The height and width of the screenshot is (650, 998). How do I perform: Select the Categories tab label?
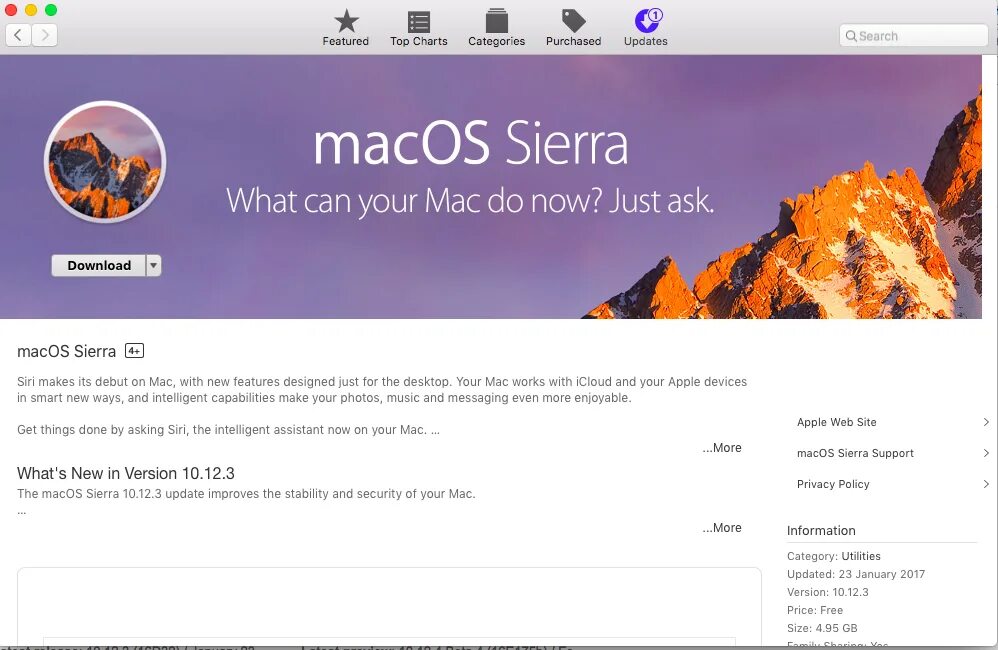tap(496, 41)
